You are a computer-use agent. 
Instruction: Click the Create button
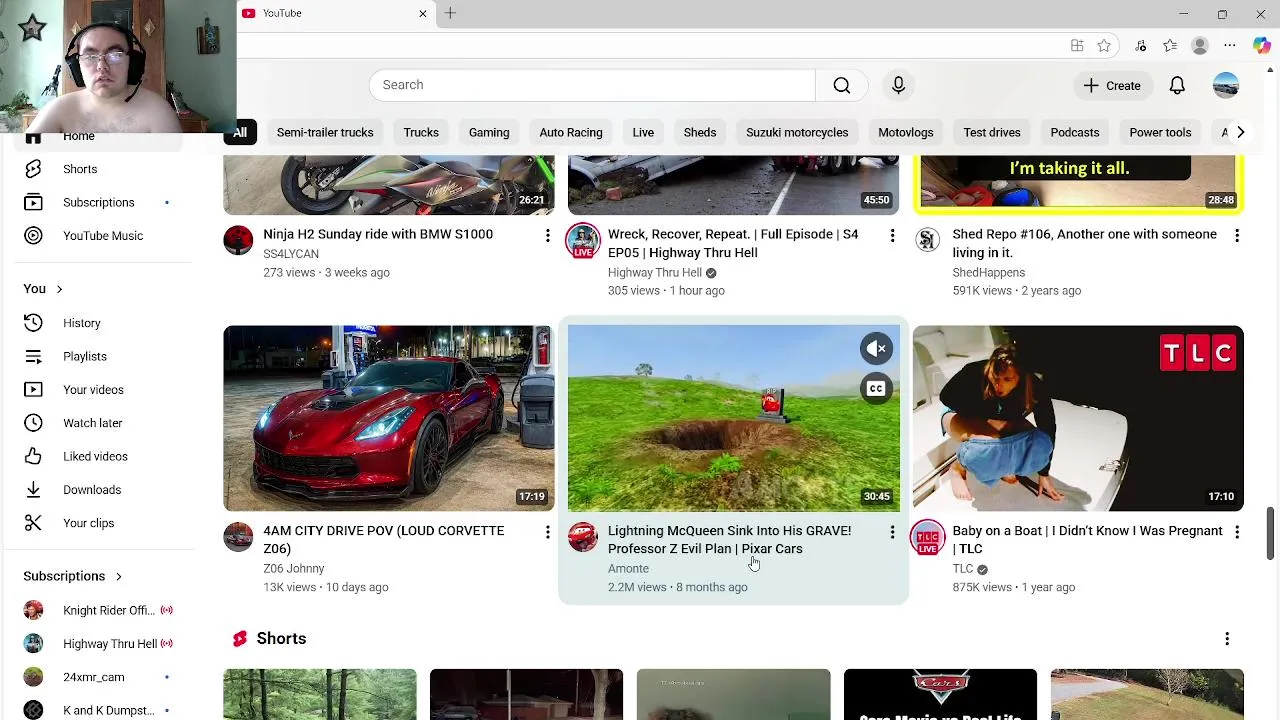[1112, 86]
